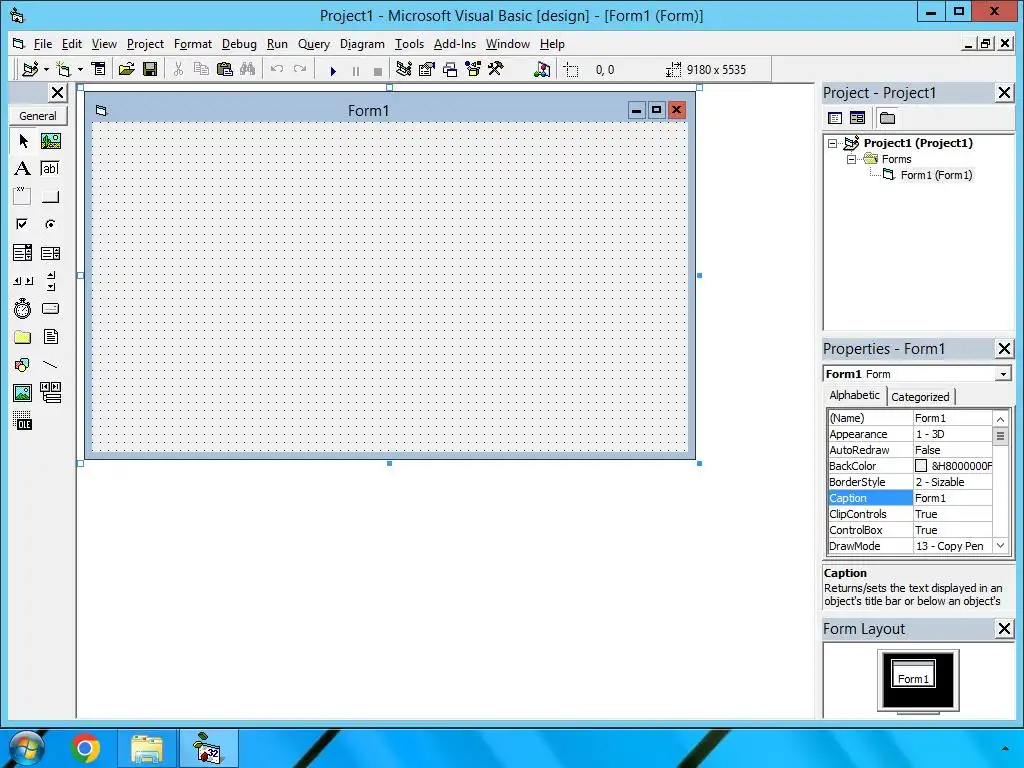Select the OLE control tool

point(23,421)
